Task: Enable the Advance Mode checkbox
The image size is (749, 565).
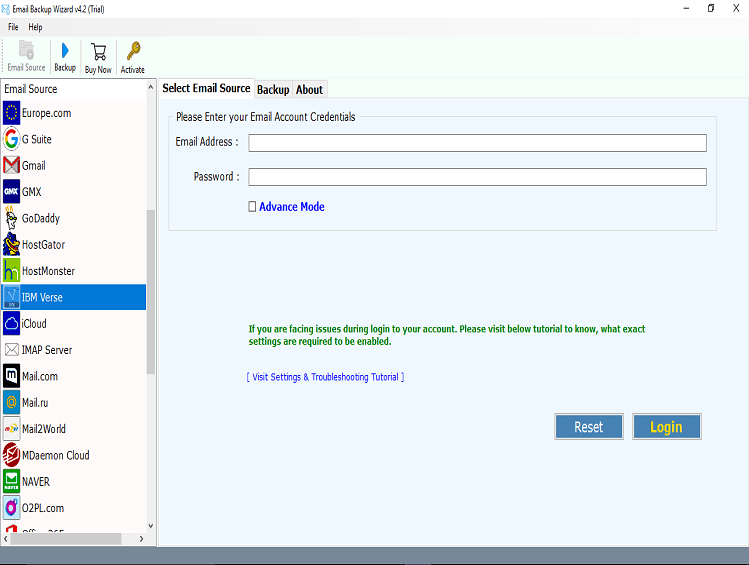Action: pos(252,206)
